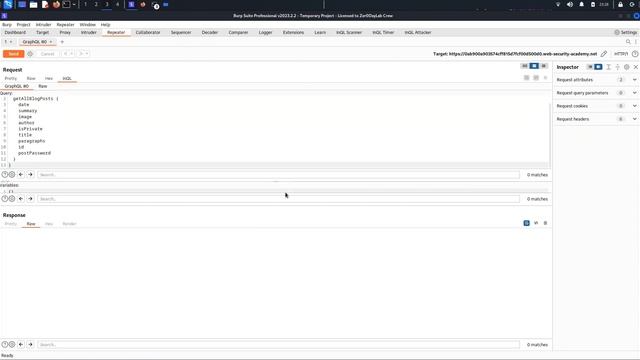
Task: Go to the next request with the forward arrow beside Cancel
Action: (81, 54)
